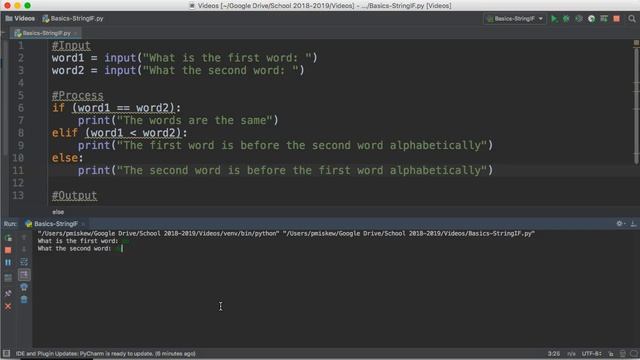Click the 'elif' keyword on line 8
This screenshot has width=640, height=360.
(64, 133)
